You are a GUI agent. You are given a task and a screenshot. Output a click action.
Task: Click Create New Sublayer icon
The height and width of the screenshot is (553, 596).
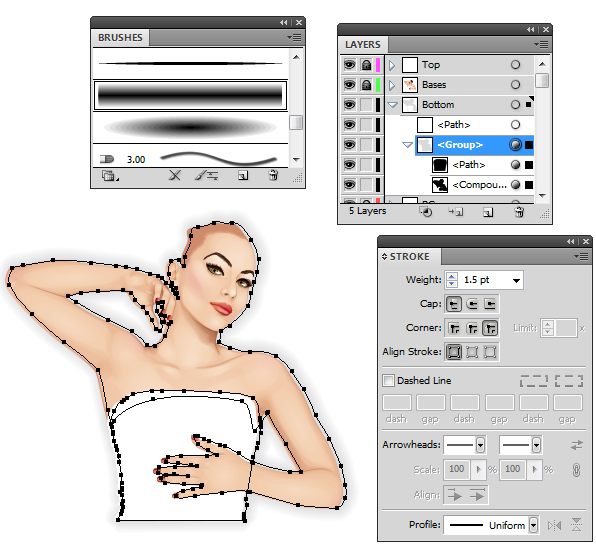456,212
